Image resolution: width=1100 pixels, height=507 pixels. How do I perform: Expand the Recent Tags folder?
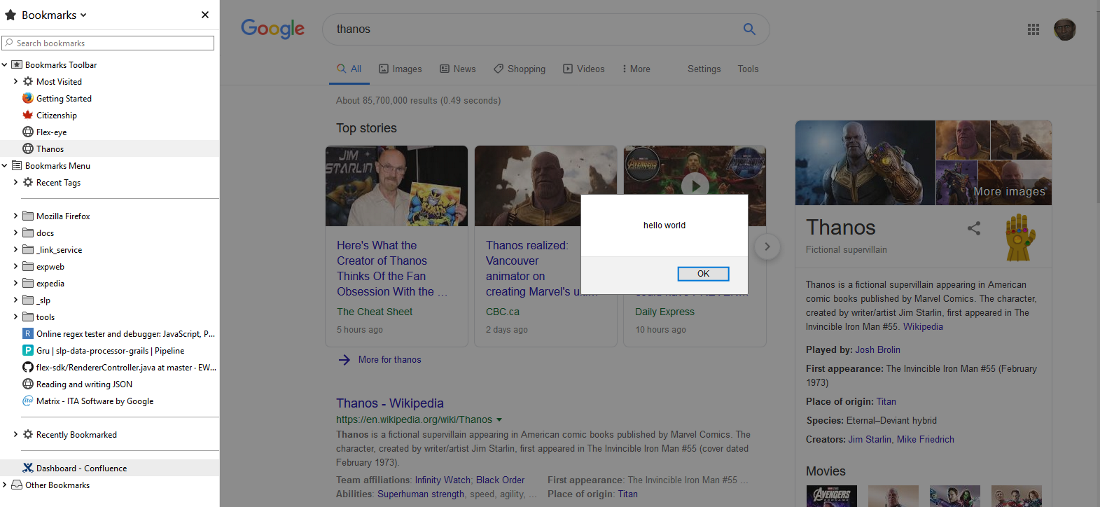click(x=15, y=183)
